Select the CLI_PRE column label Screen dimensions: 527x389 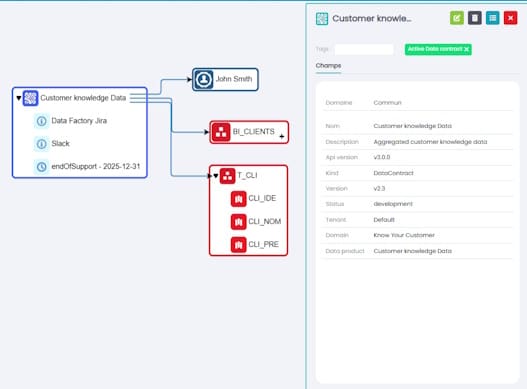pos(264,244)
